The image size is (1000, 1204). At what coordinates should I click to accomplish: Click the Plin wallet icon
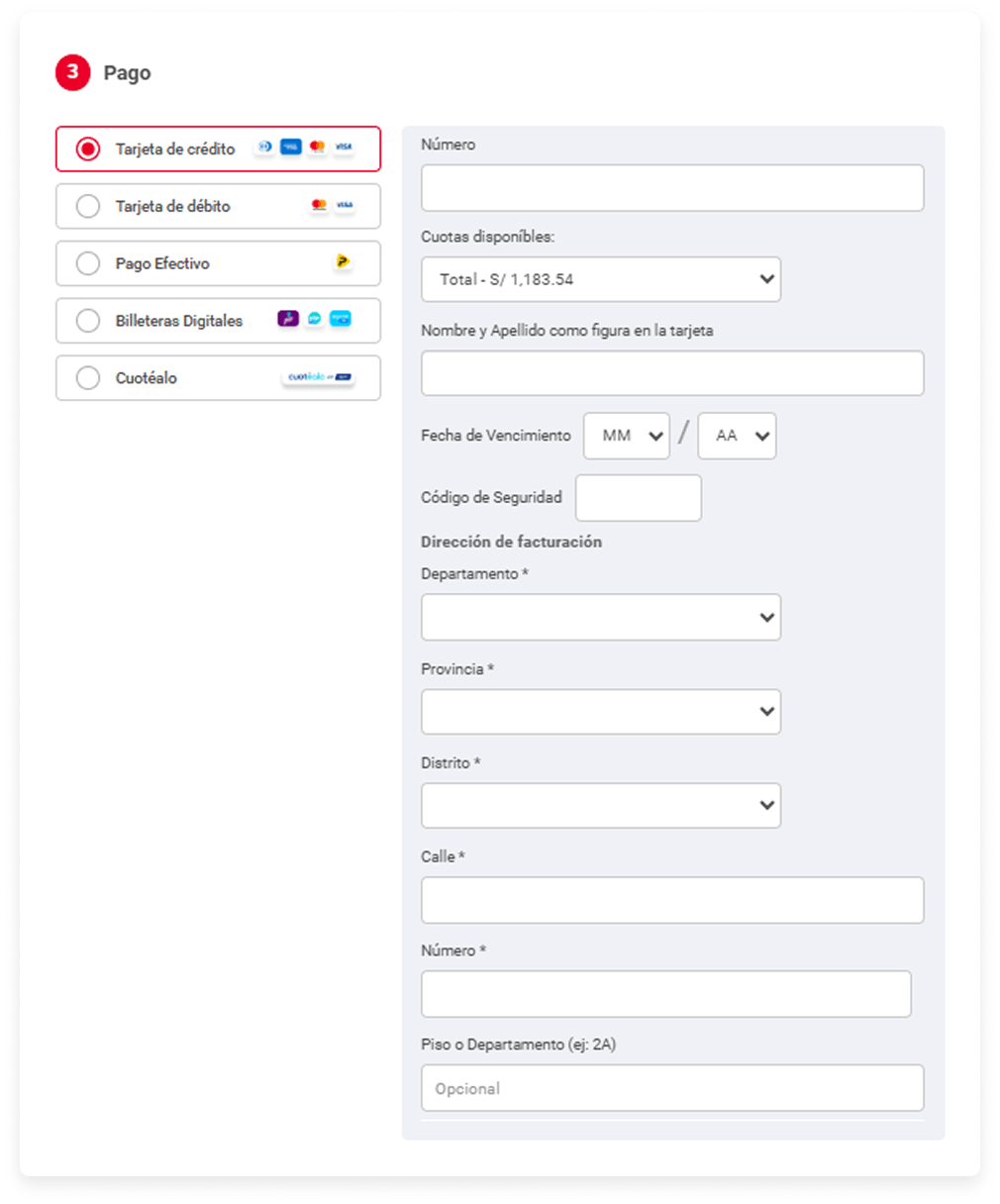(314, 319)
